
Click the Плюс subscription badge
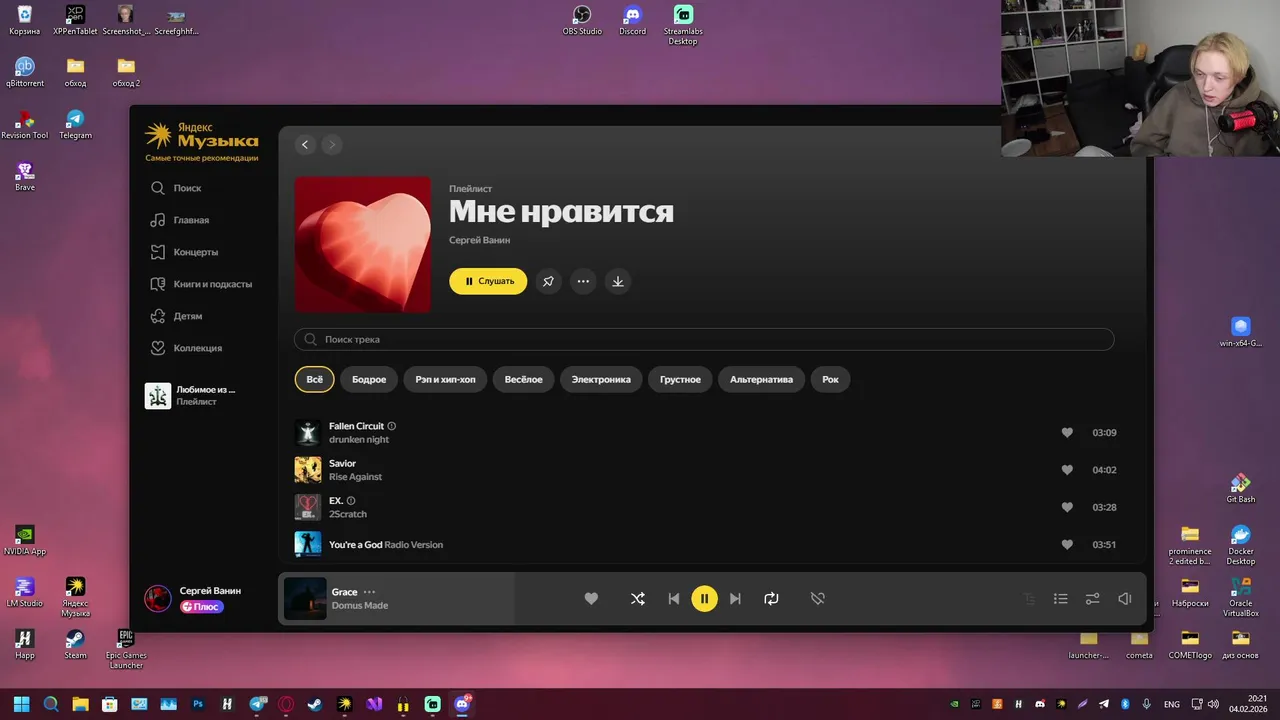coord(201,607)
